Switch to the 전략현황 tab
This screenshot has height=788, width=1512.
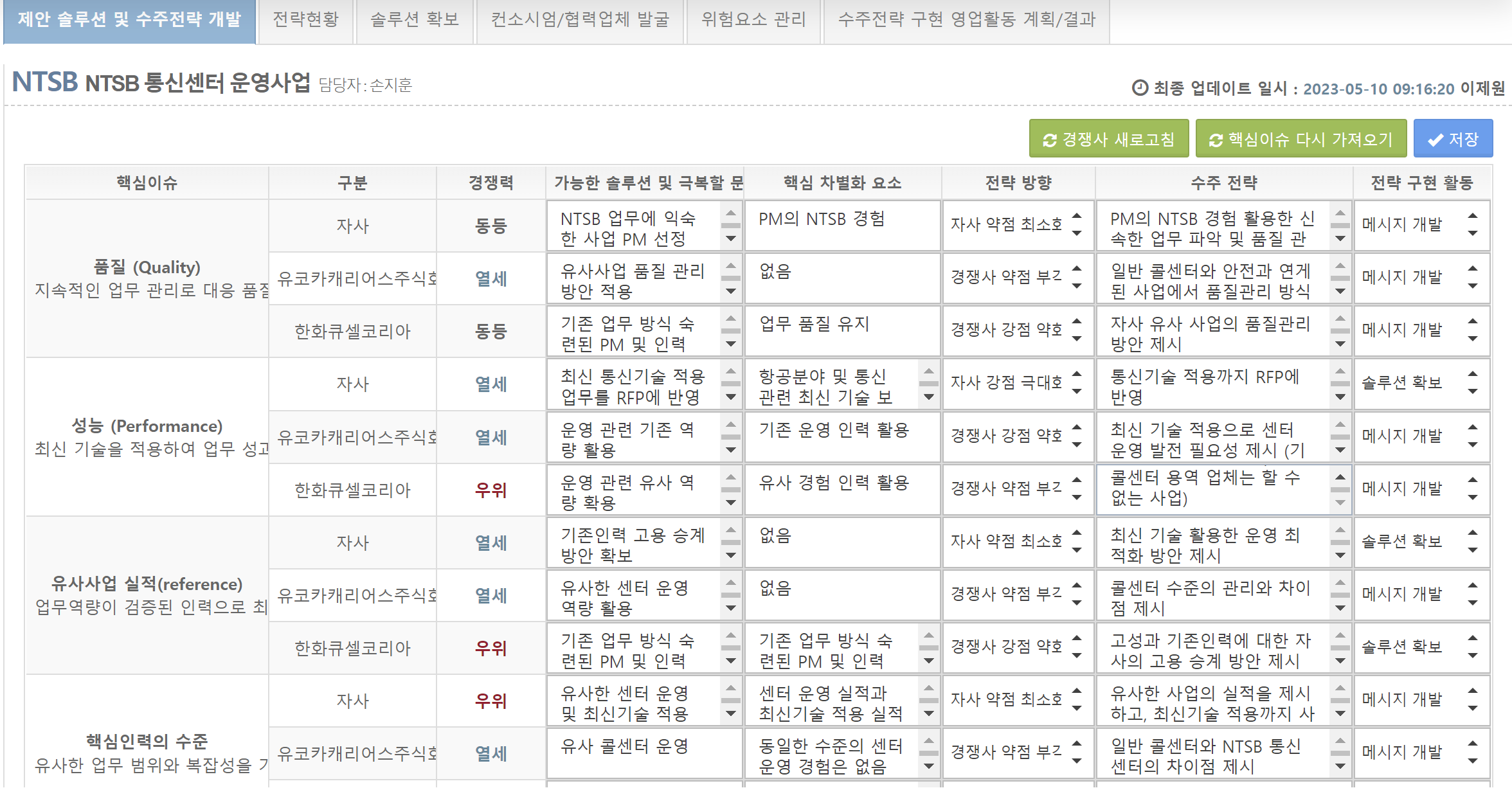coord(305,21)
